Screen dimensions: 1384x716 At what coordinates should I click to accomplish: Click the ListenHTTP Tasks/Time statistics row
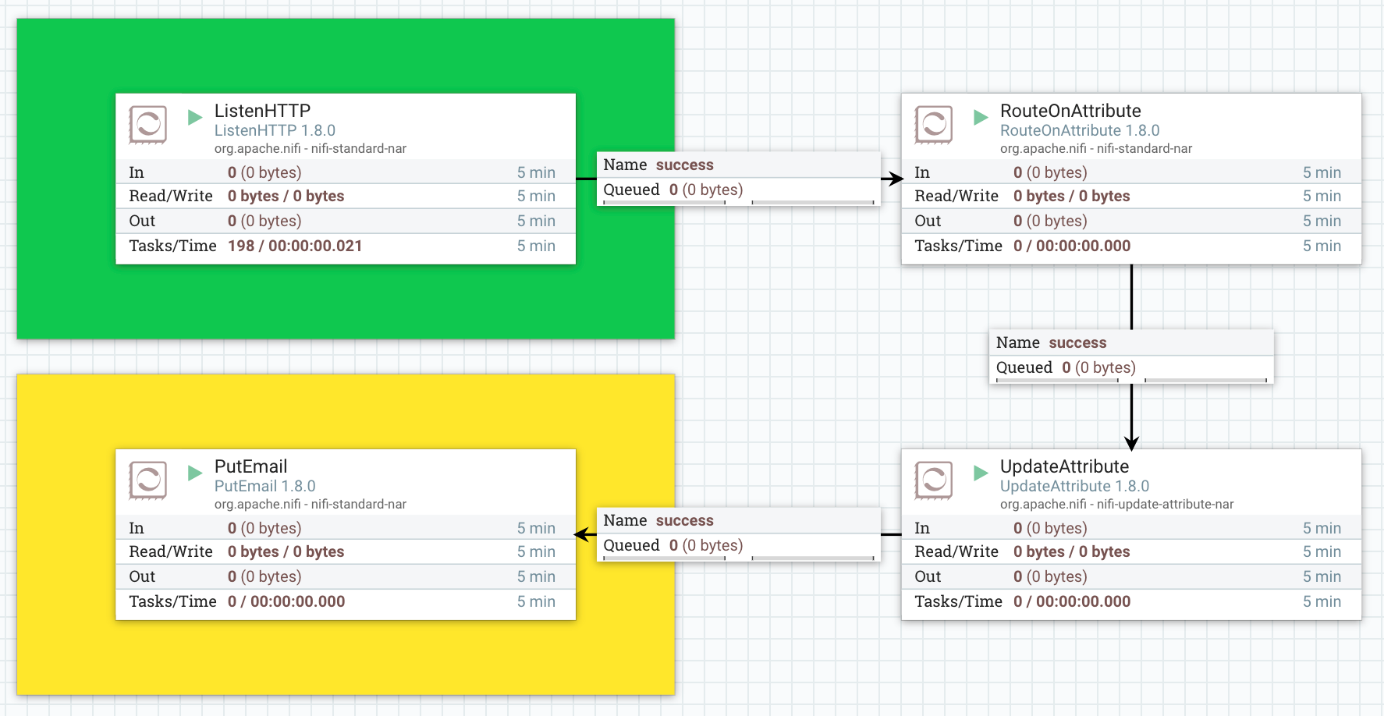pos(345,246)
